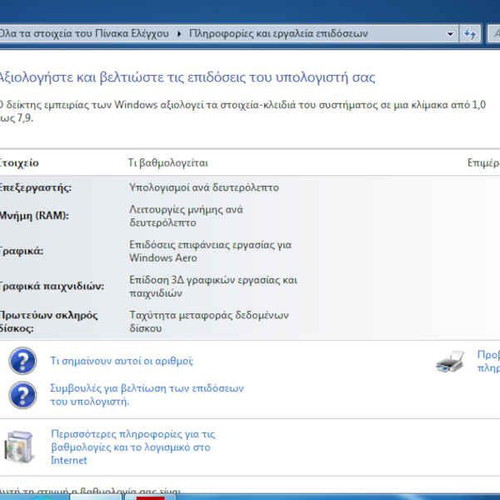Click the 'Στοιχείο' column header
Viewport: 500px width, 500px height.
(19, 163)
